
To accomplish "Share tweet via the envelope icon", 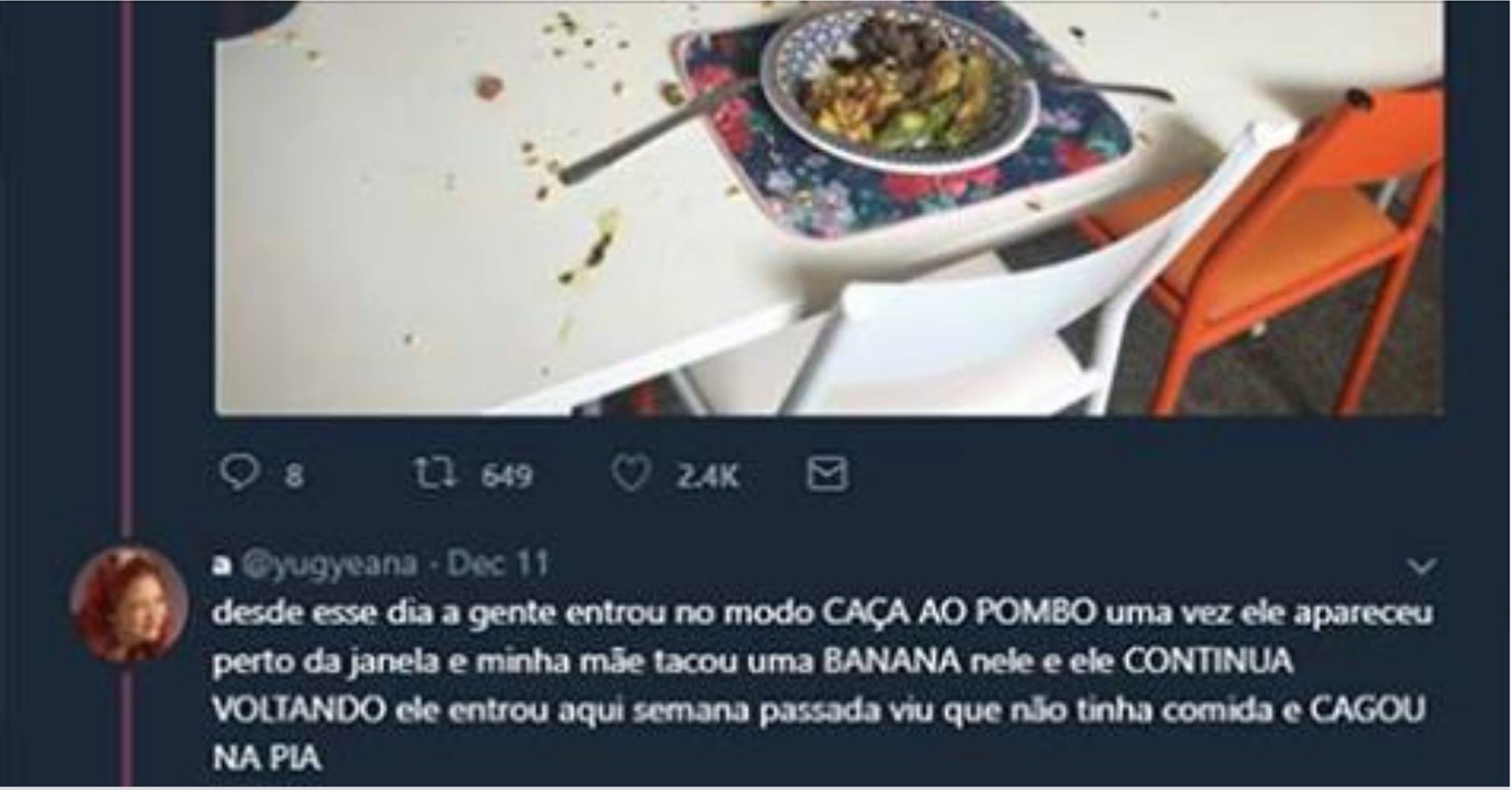I will coord(826,474).
